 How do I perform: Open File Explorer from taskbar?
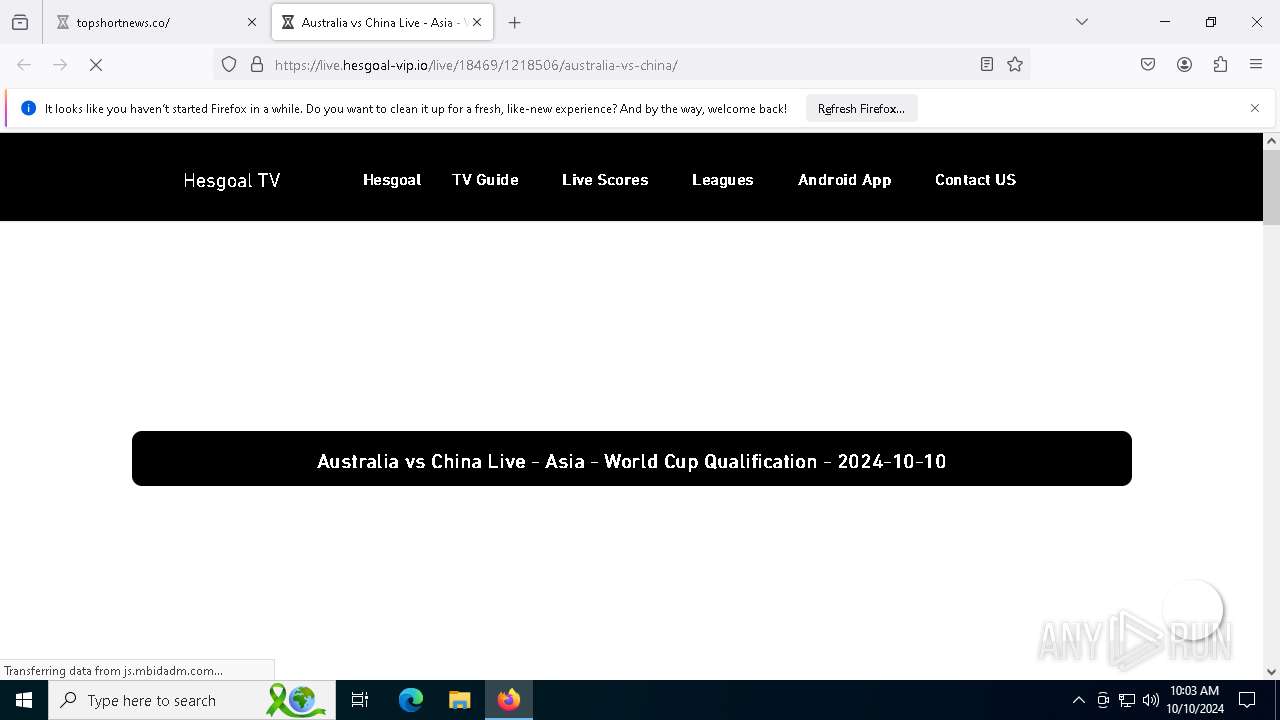(459, 700)
